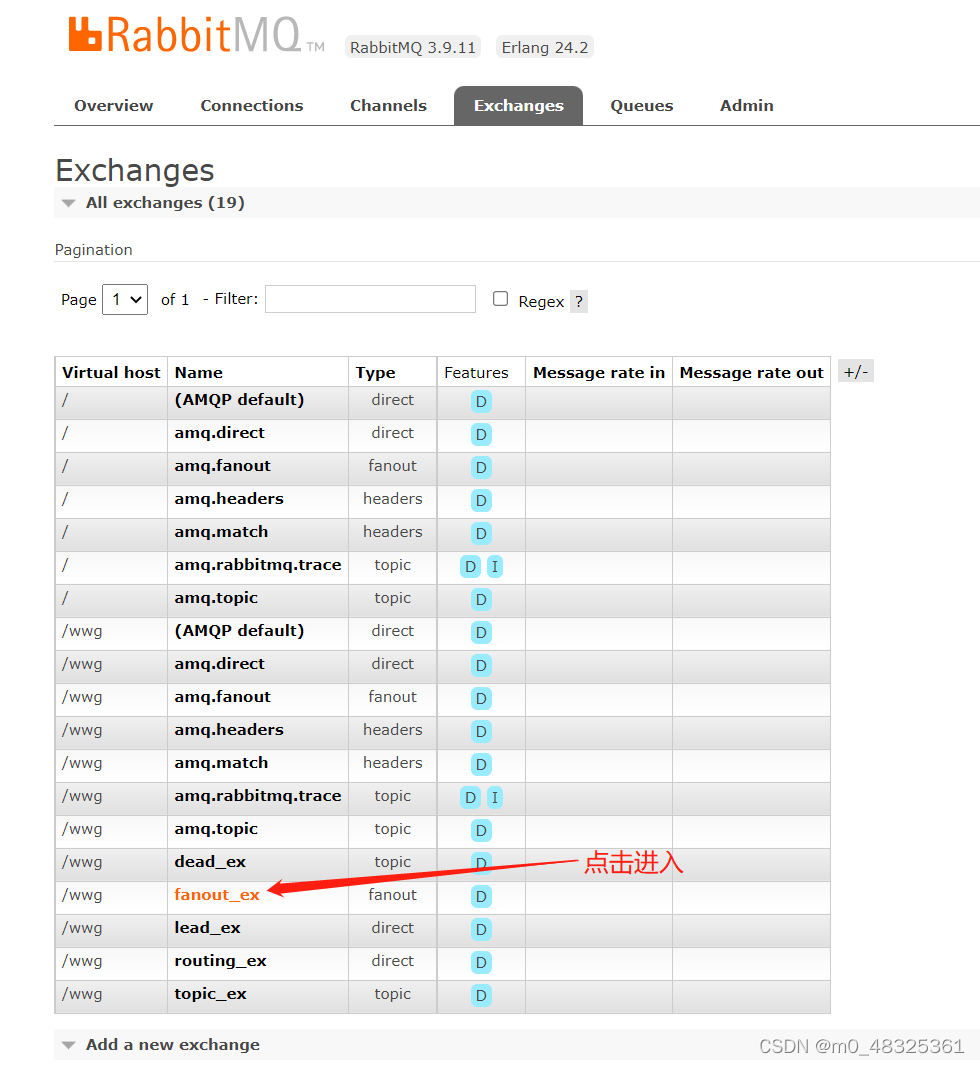The height and width of the screenshot is (1065, 980).
Task: Open amq.fanout exchange in / vhost
Action: 222,466
